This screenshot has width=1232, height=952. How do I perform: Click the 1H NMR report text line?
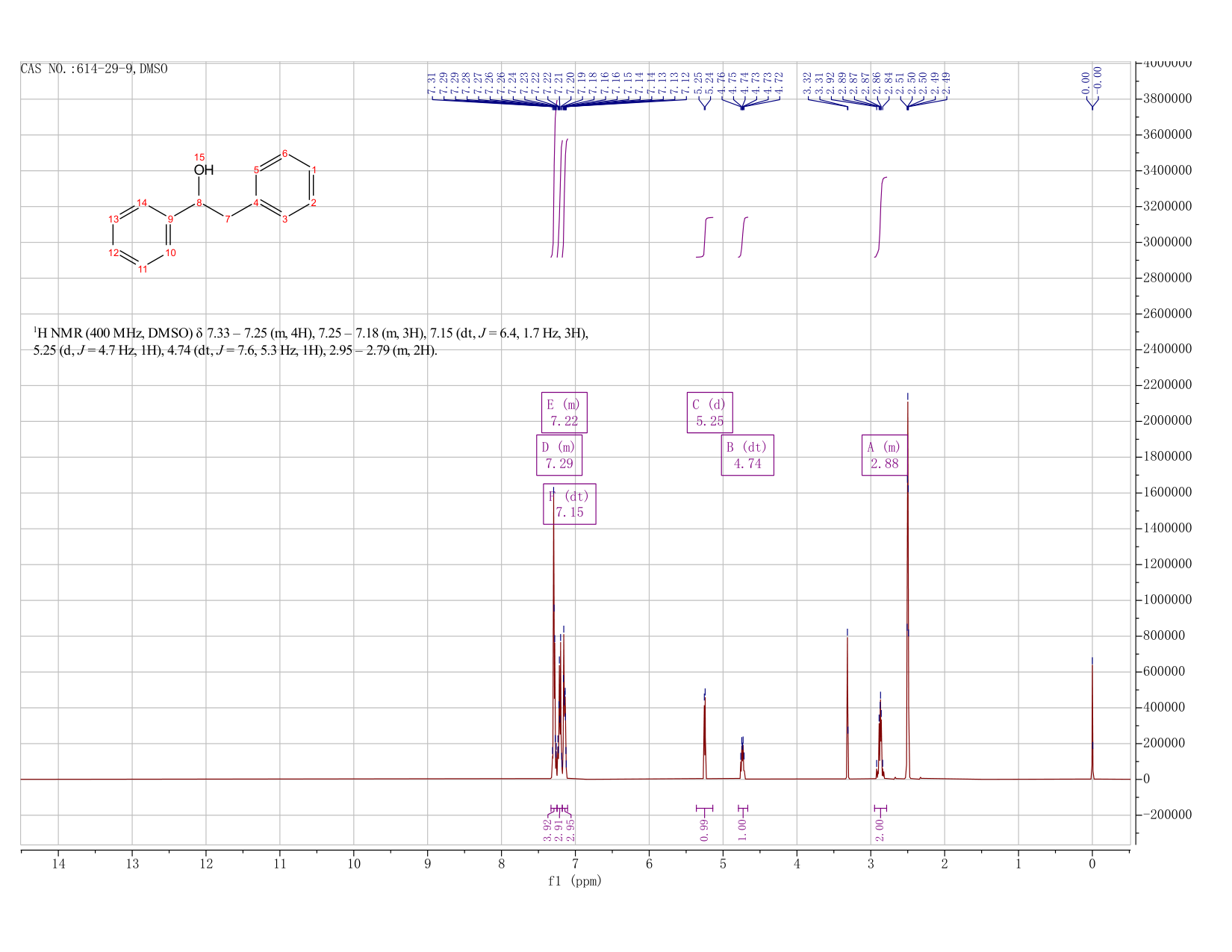(311, 342)
